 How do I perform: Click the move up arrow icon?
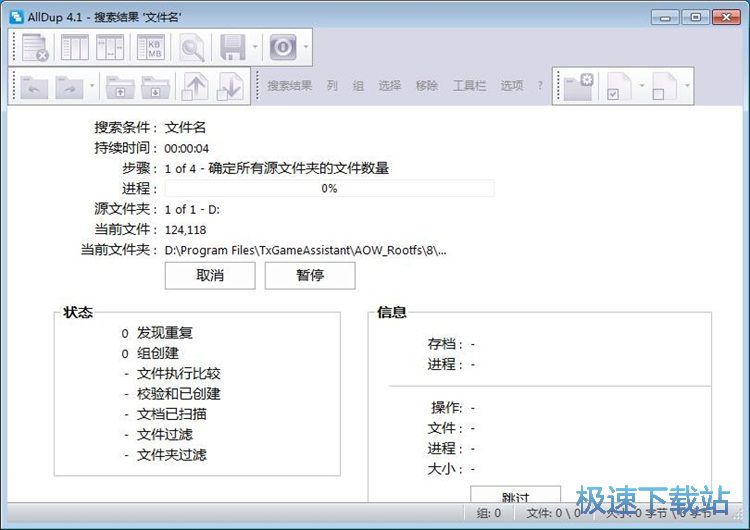[x=194, y=87]
